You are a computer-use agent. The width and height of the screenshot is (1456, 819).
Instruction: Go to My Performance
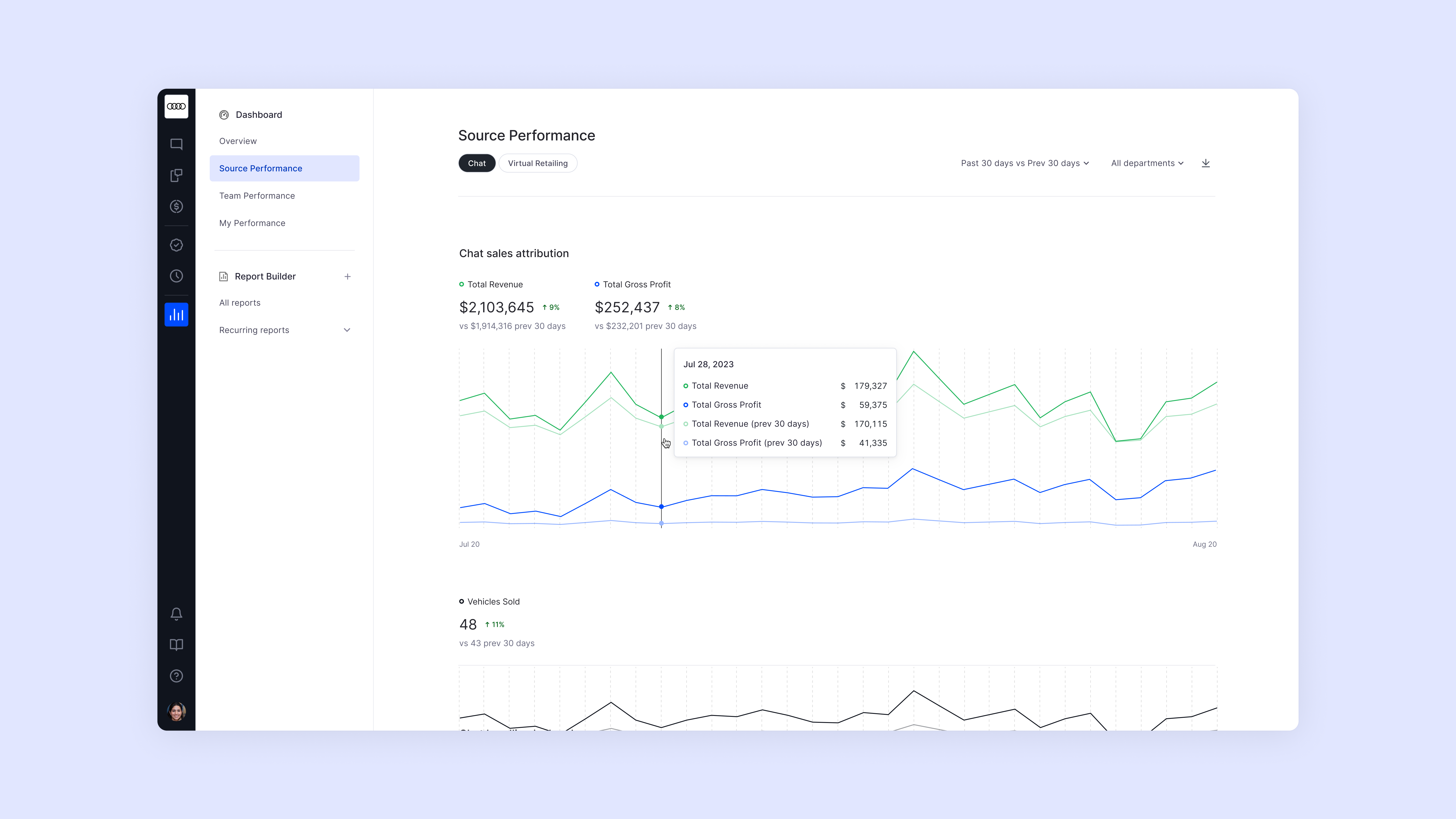point(252,223)
